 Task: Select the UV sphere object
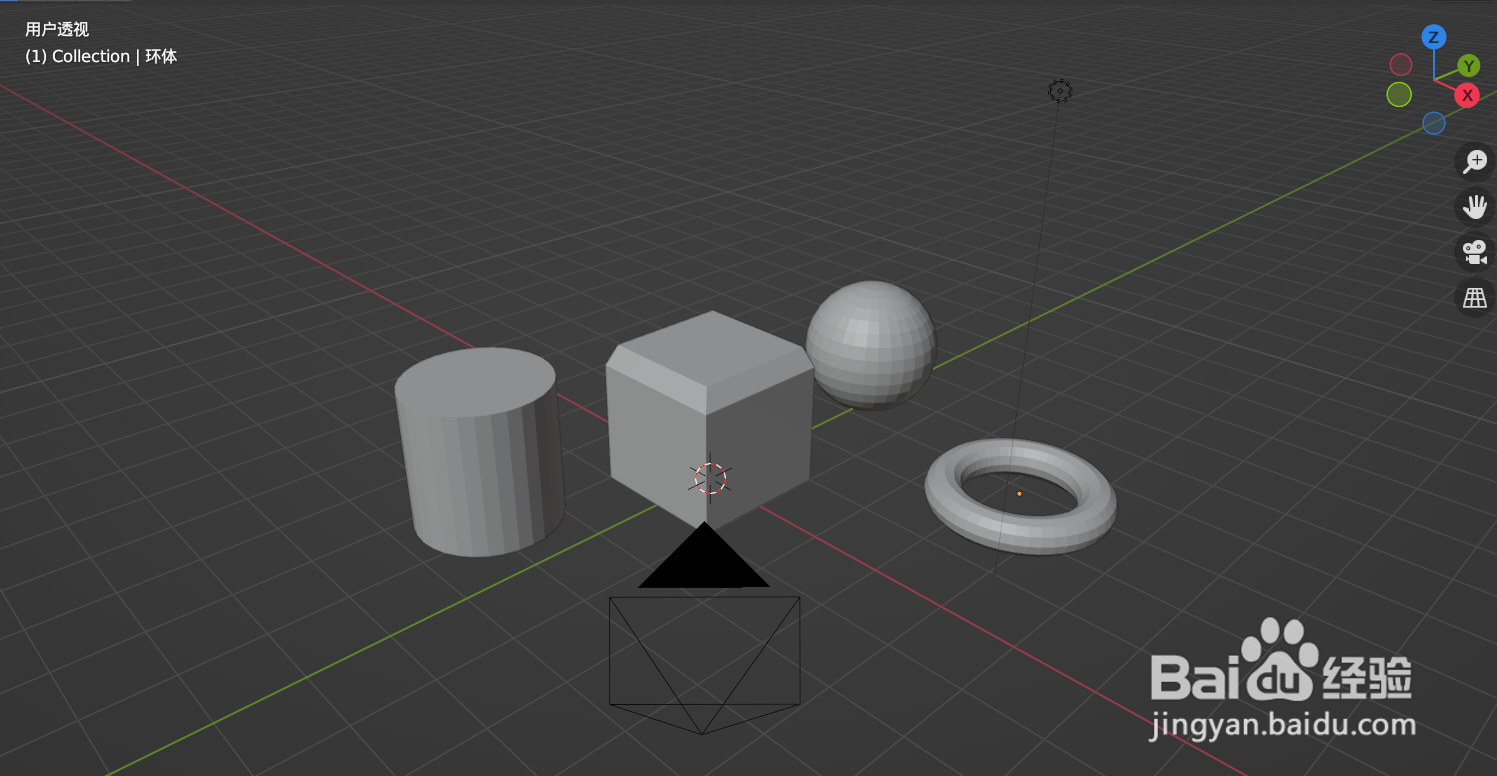(871, 345)
